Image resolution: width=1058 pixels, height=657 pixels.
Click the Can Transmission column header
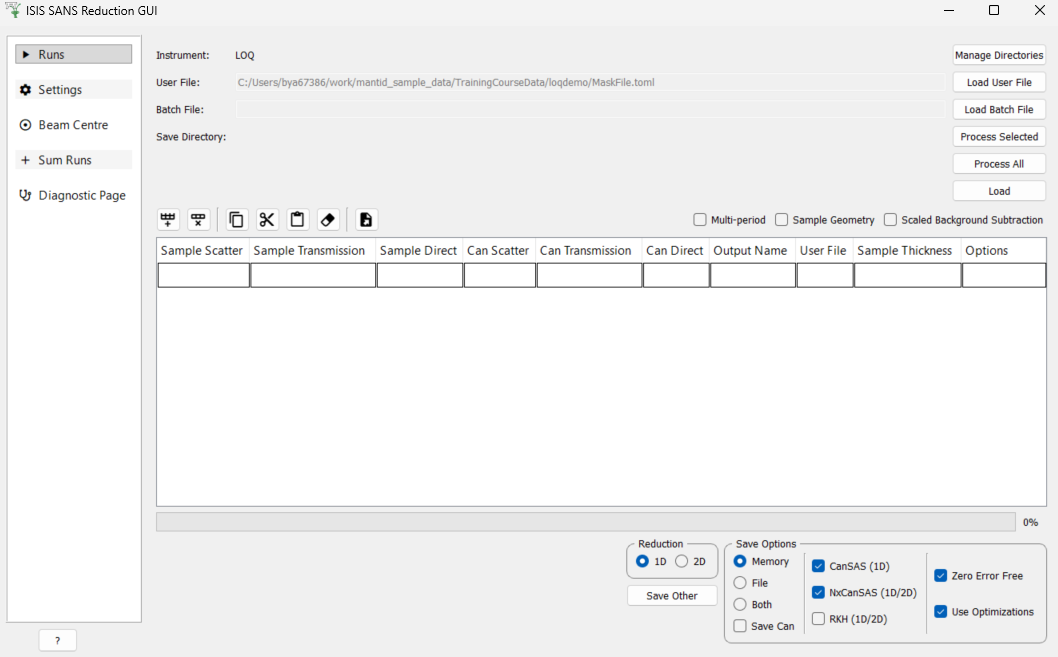[589, 250]
